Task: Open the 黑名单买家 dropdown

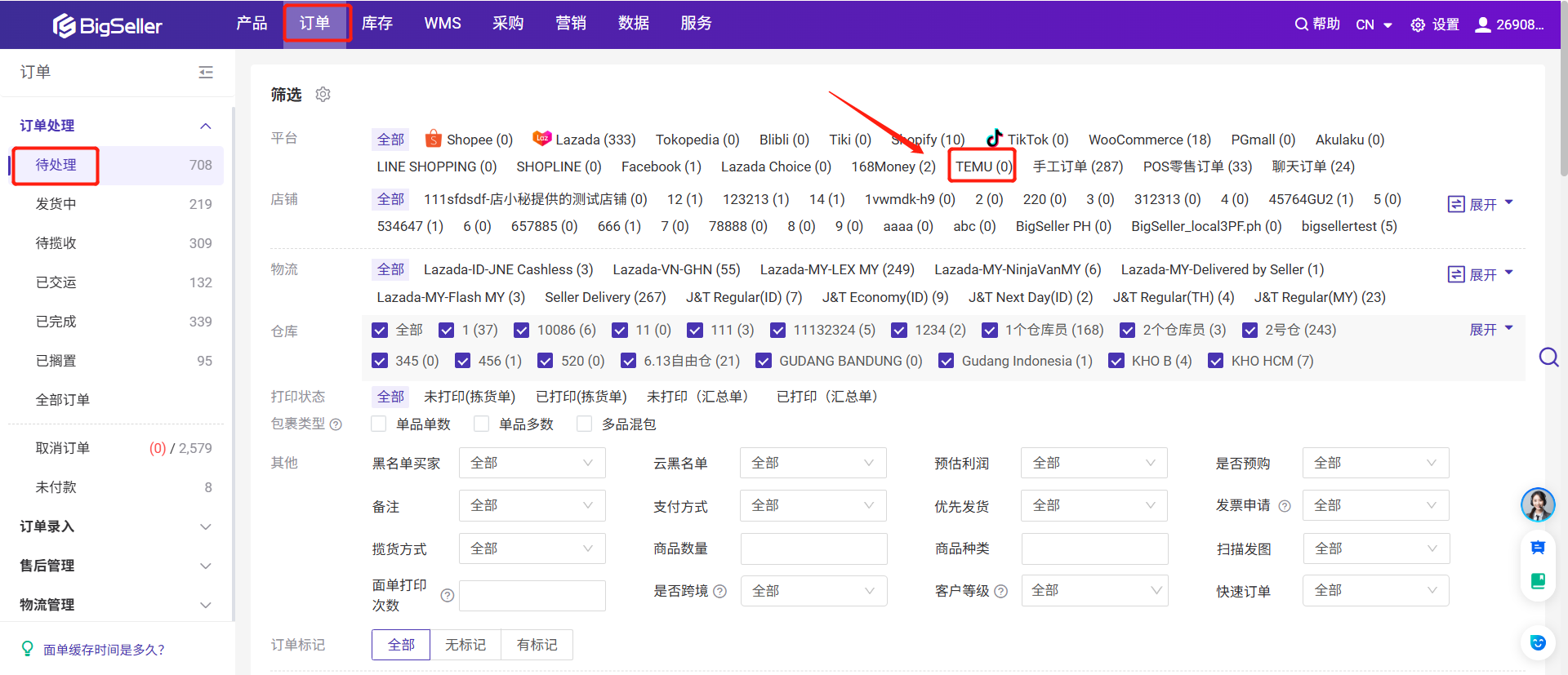Action: (532, 463)
